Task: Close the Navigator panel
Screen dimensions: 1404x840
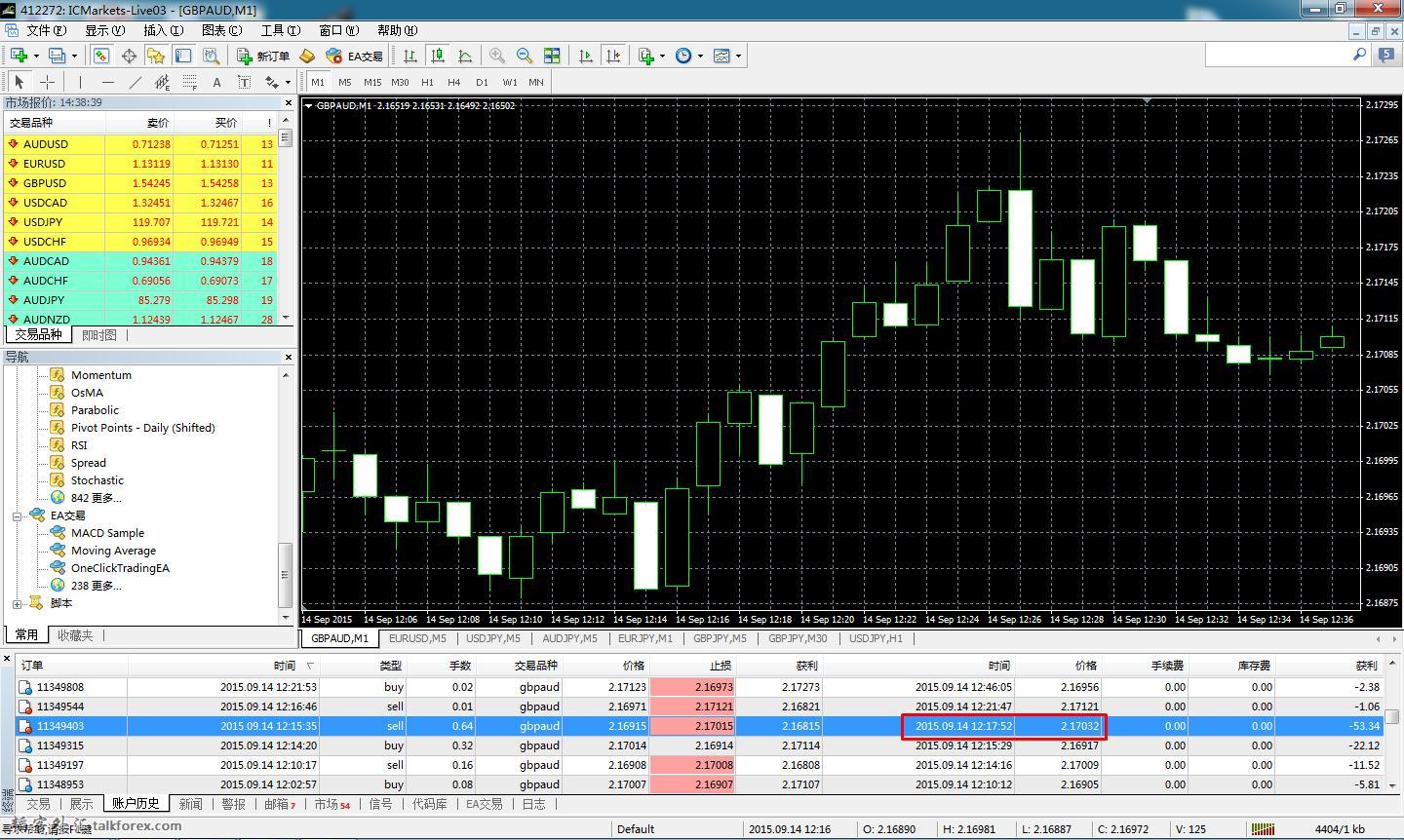Action: point(288,357)
